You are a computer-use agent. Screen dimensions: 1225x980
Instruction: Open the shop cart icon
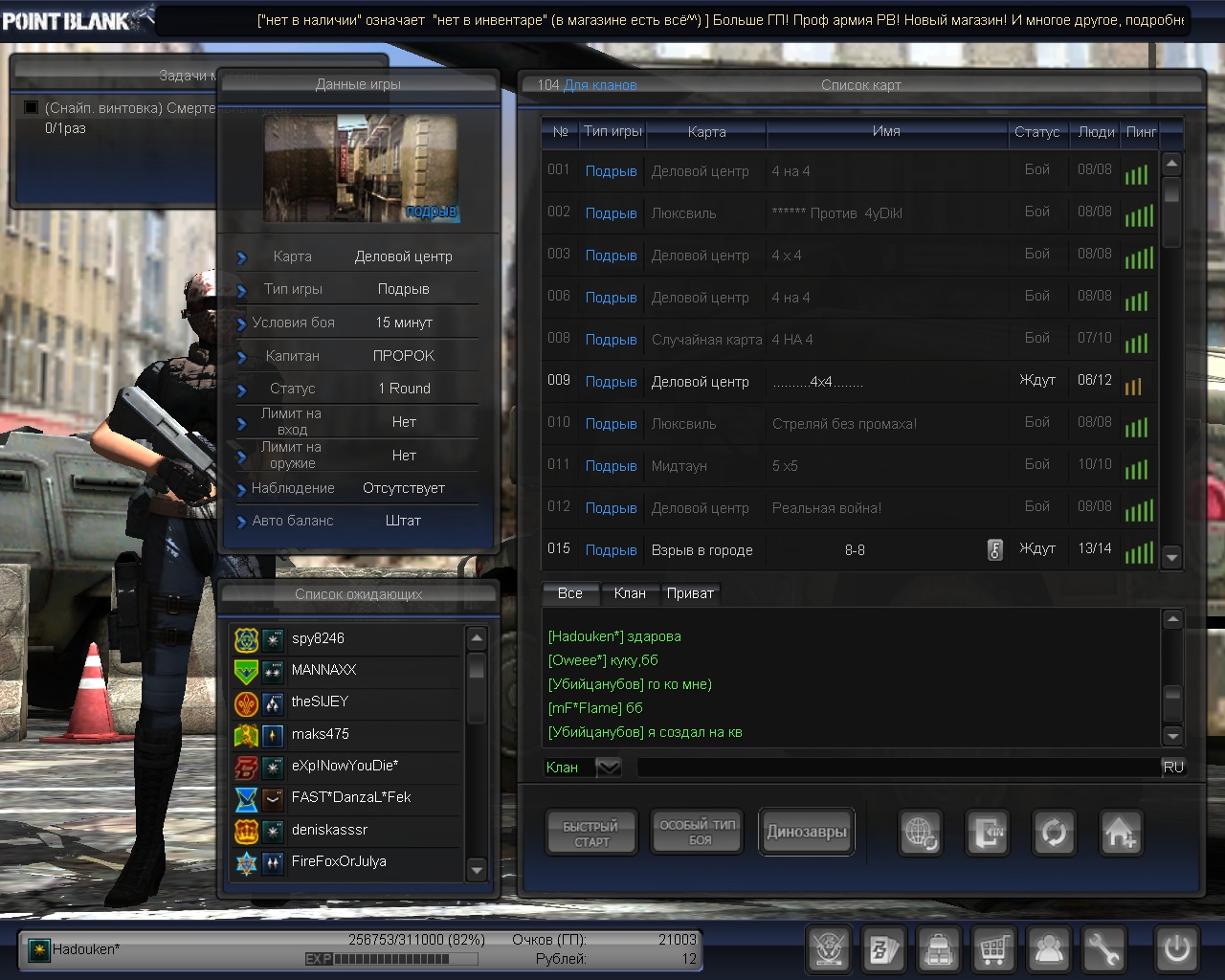tap(993, 949)
